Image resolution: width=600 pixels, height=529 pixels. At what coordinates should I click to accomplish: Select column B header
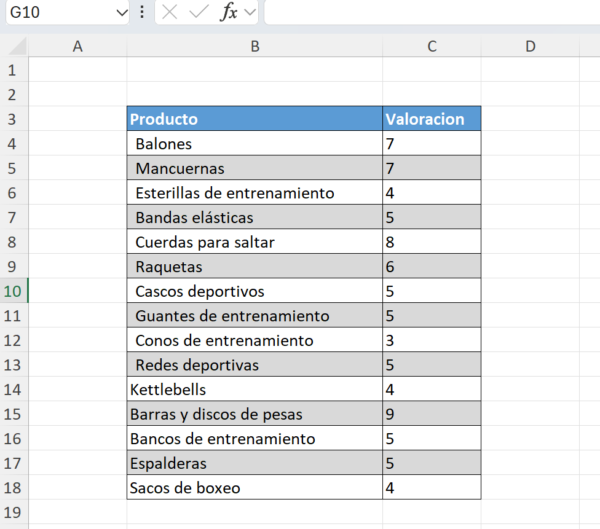coord(255,46)
